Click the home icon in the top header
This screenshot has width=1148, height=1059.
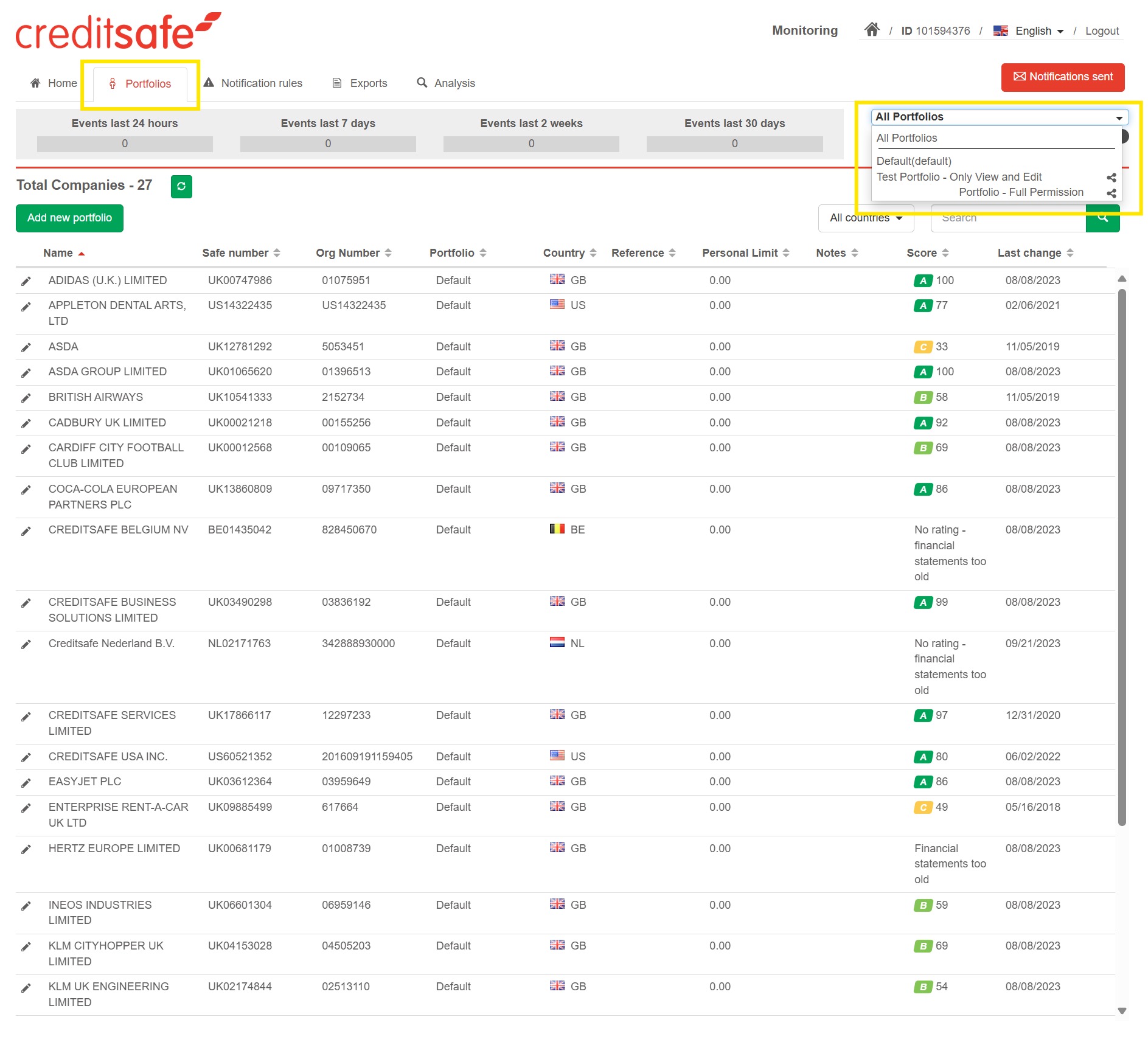coord(872,30)
